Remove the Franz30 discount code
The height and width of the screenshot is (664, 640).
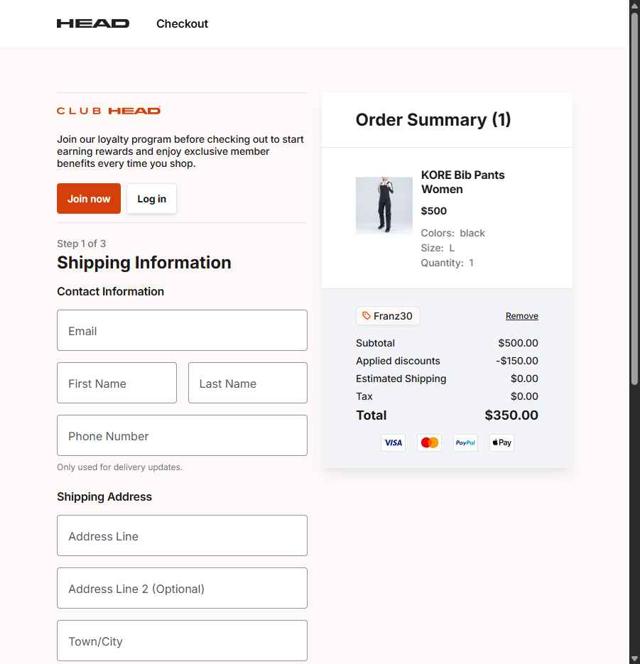click(521, 316)
